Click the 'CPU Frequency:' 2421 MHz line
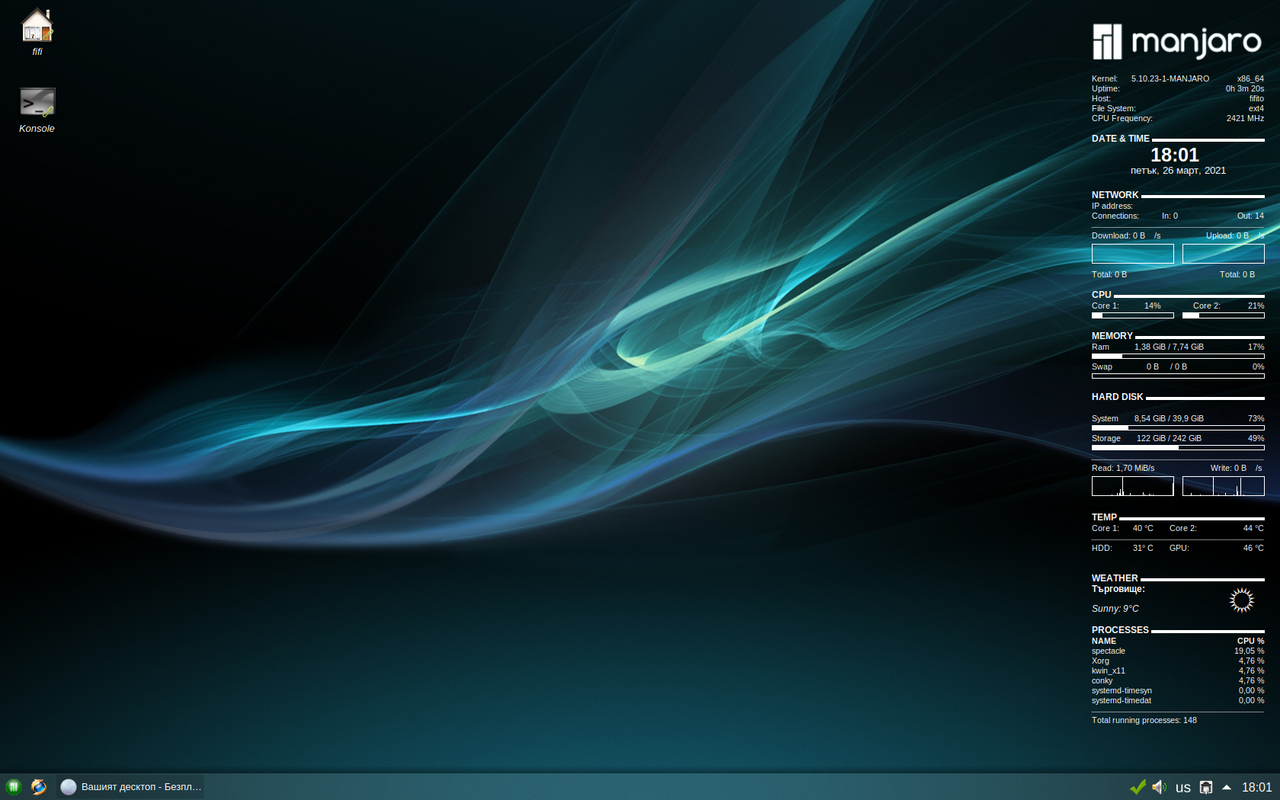 [x=1178, y=118]
